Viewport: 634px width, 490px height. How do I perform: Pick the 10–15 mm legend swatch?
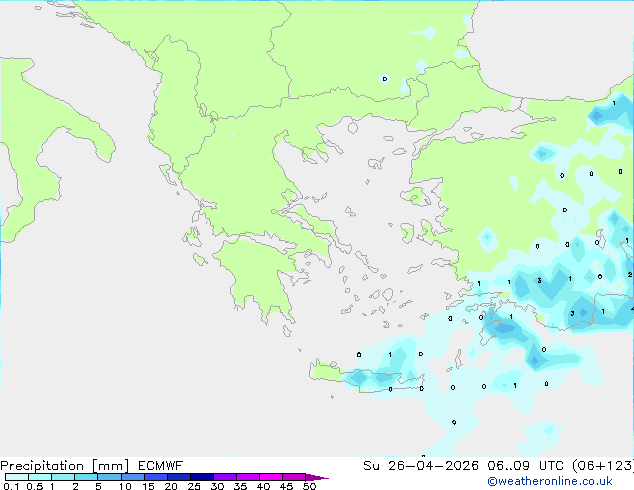point(132,477)
